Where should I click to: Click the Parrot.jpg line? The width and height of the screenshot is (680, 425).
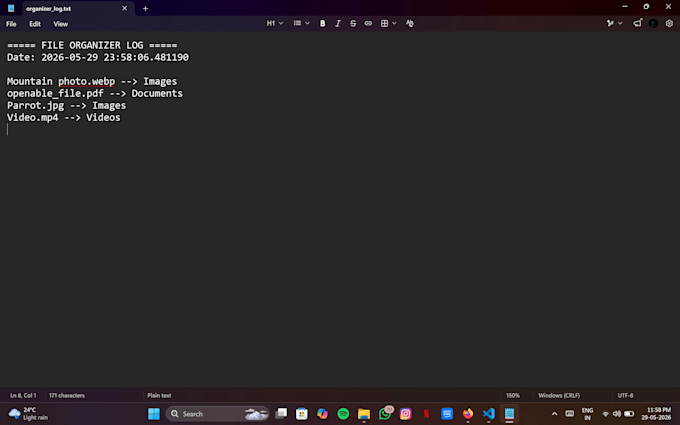point(66,106)
